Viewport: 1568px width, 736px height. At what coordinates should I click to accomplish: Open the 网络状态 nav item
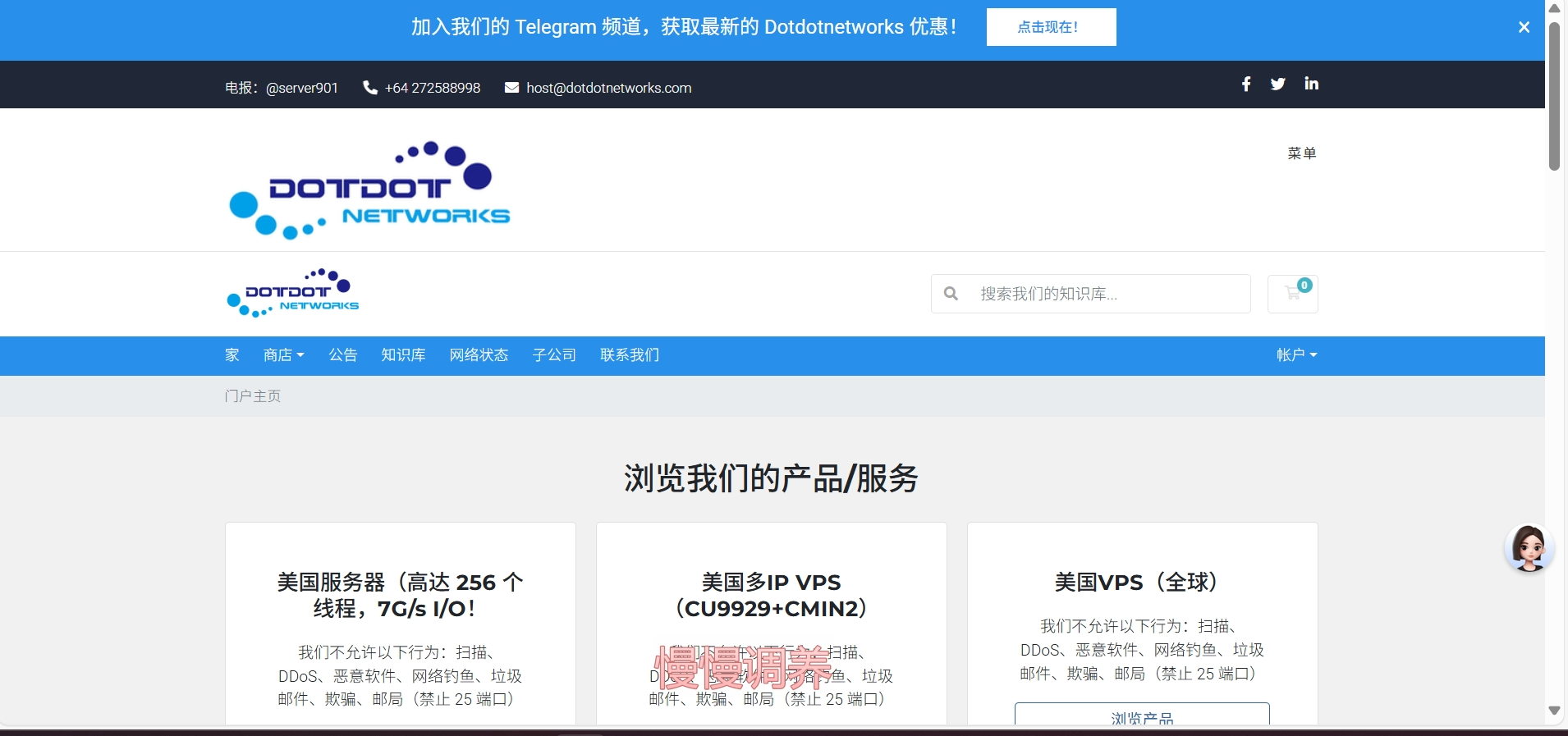(x=479, y=355)
